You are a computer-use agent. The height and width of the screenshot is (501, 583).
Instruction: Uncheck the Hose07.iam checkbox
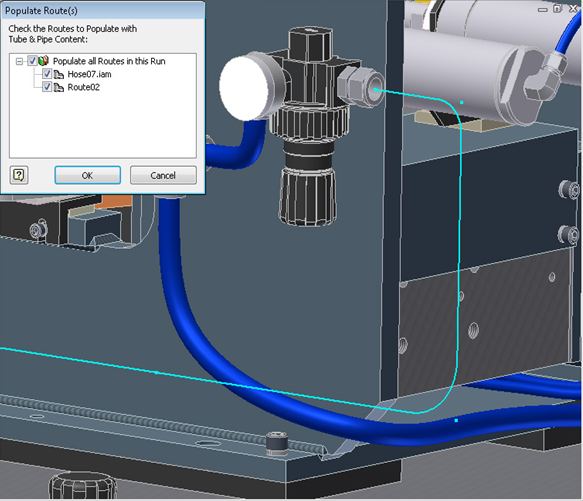pos(47,74)
